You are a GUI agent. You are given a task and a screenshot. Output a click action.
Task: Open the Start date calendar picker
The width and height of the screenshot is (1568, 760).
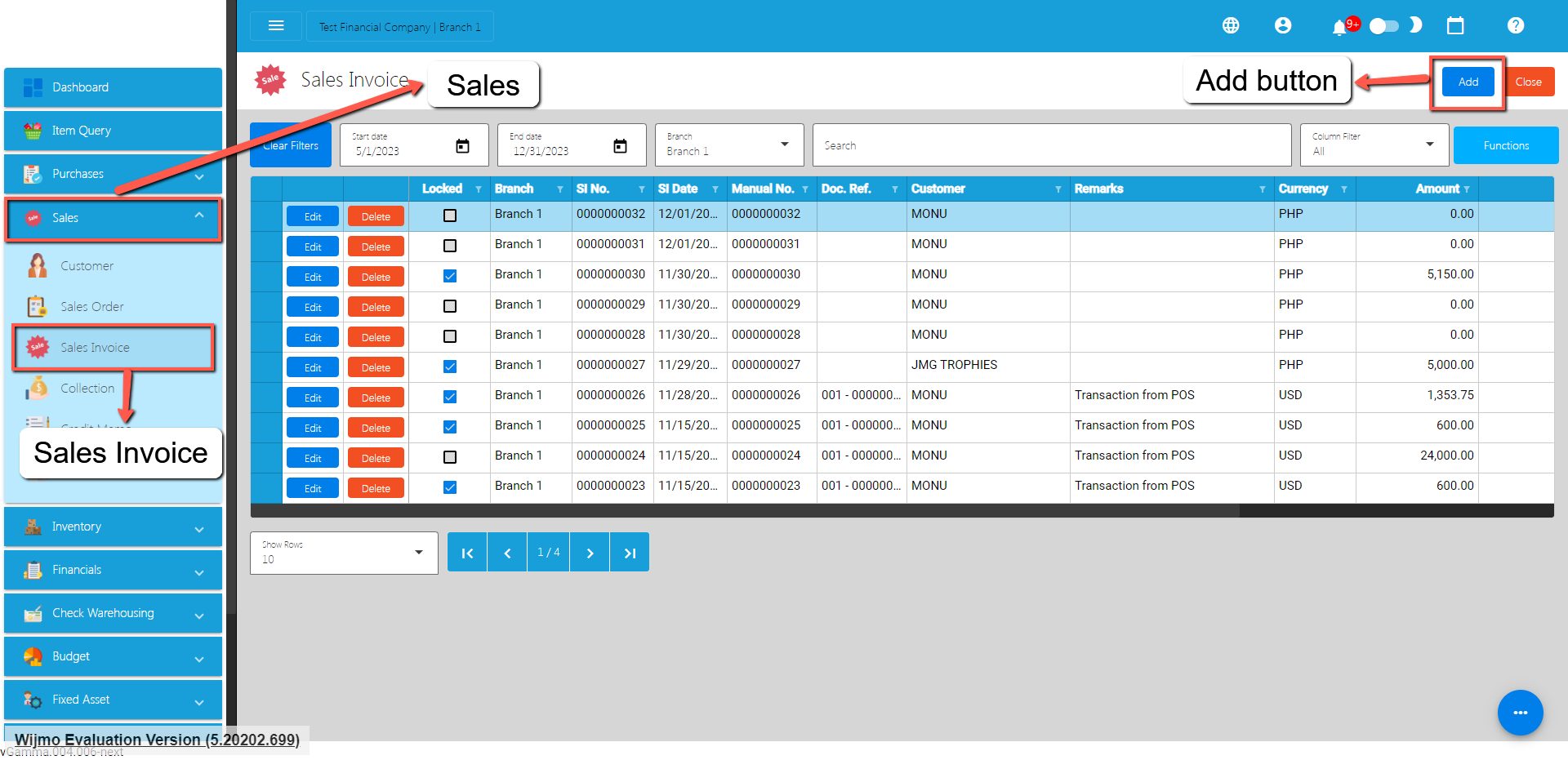tap(462, 146)
